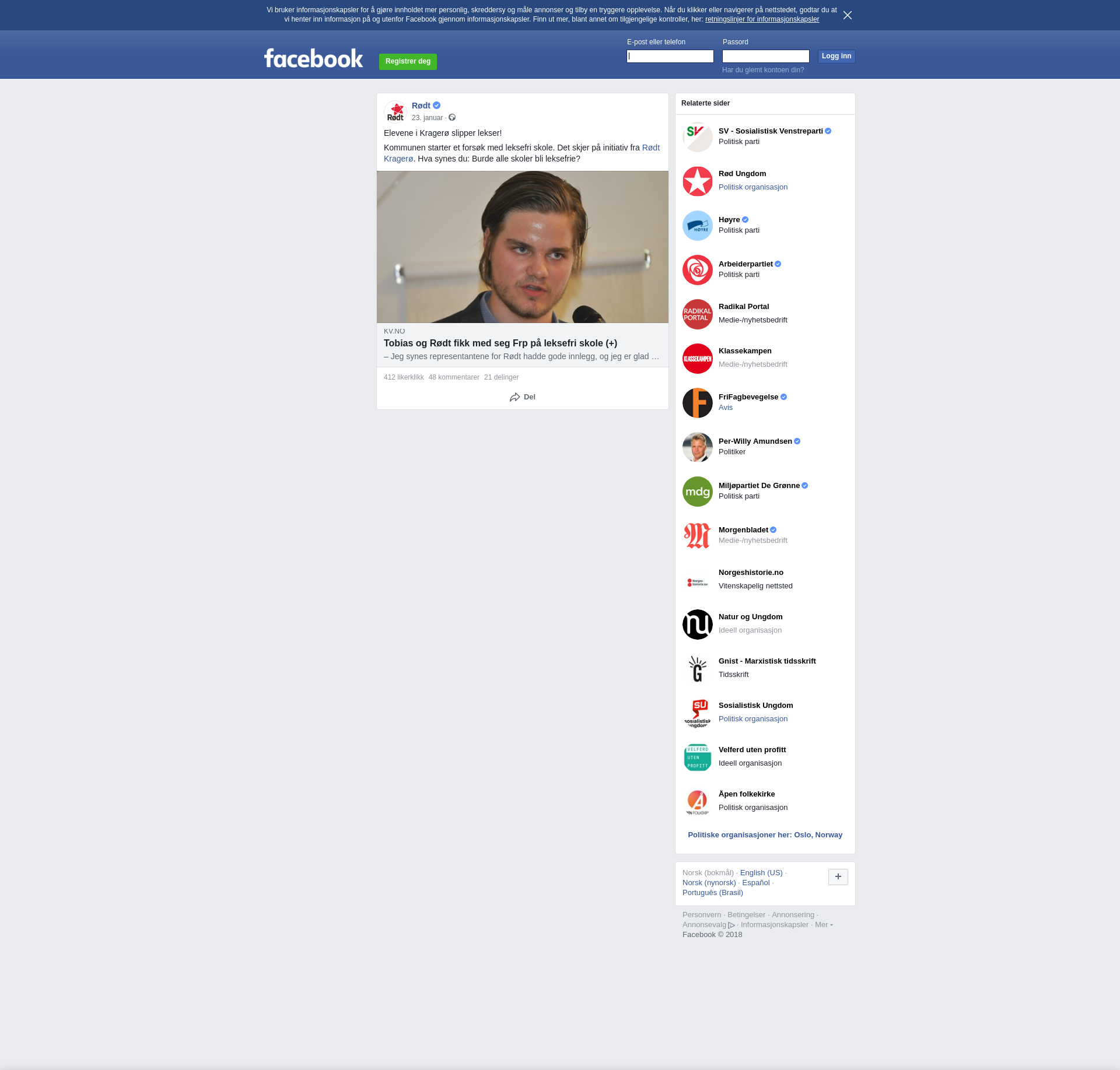This screenshot has height=1070, width=1120.
Task: Switch language to Español
Action: pyautogui.click(x=756, y=883)
